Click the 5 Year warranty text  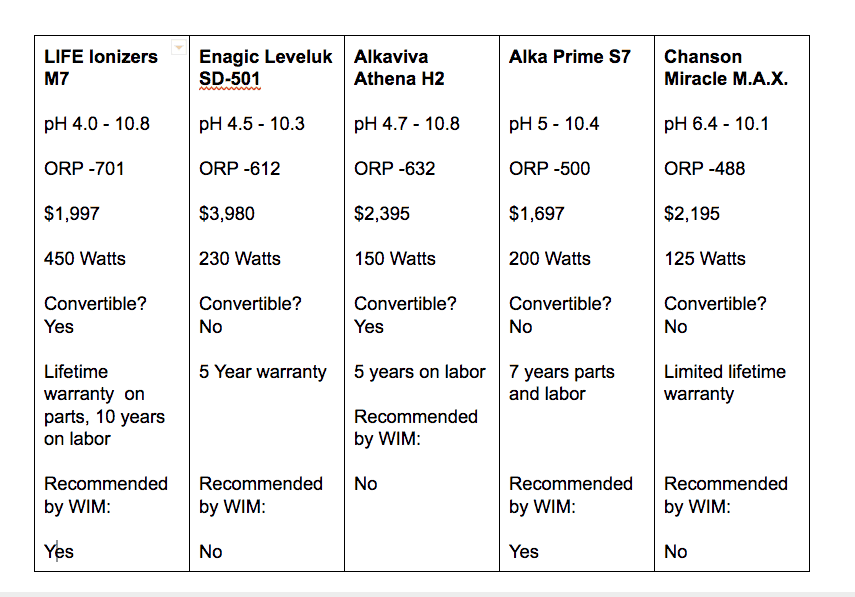point(263,372)
